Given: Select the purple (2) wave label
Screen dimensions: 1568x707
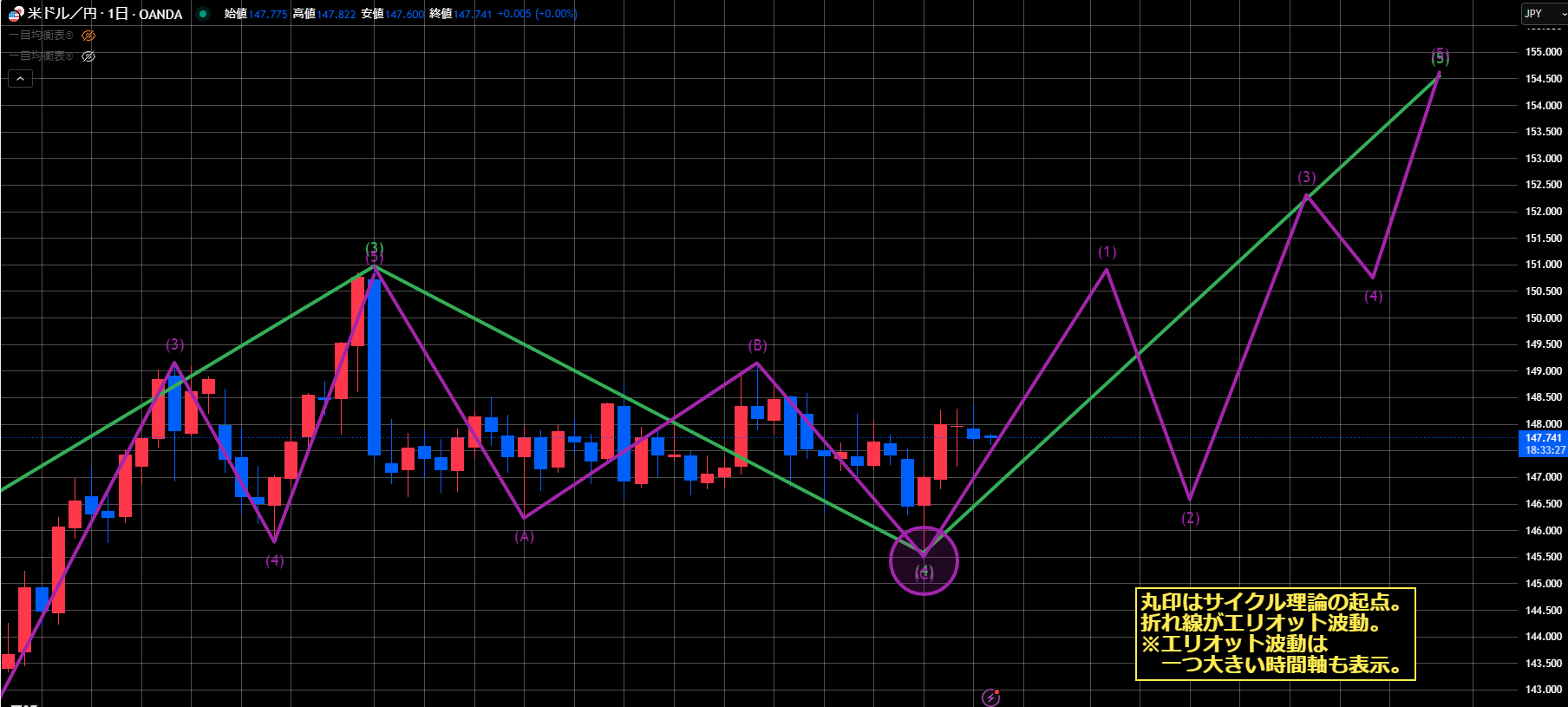Looking at the screenshot, I should [x=1191, y=518].
